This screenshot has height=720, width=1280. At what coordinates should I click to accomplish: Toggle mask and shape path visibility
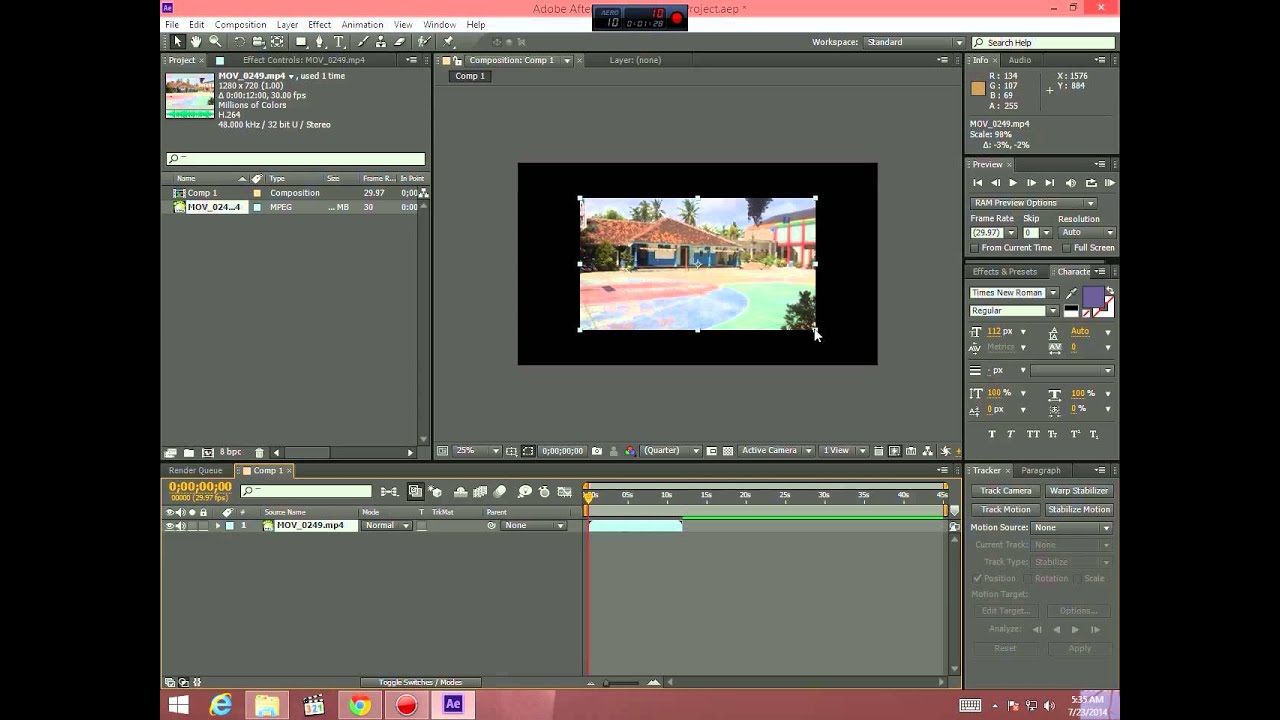click(528, 451)
